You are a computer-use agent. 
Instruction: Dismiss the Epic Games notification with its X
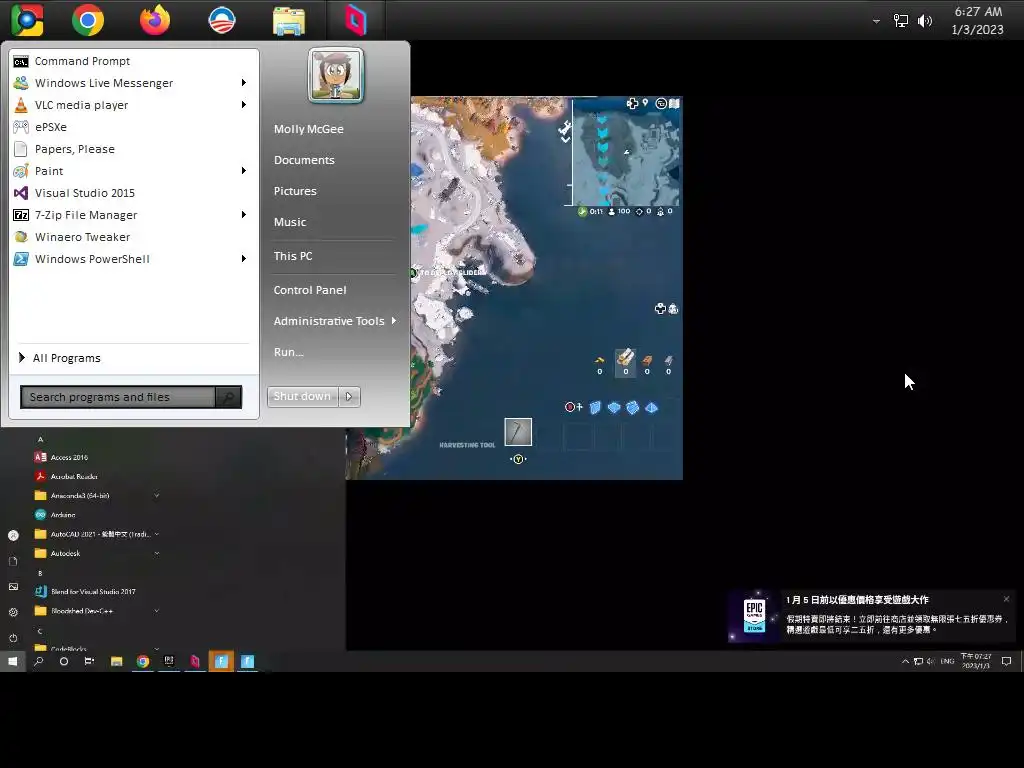(1006, 599)
